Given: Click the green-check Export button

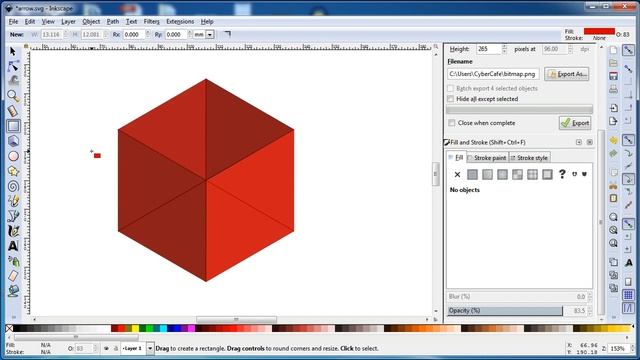Looking at the screenshot, I should point(575,123).
